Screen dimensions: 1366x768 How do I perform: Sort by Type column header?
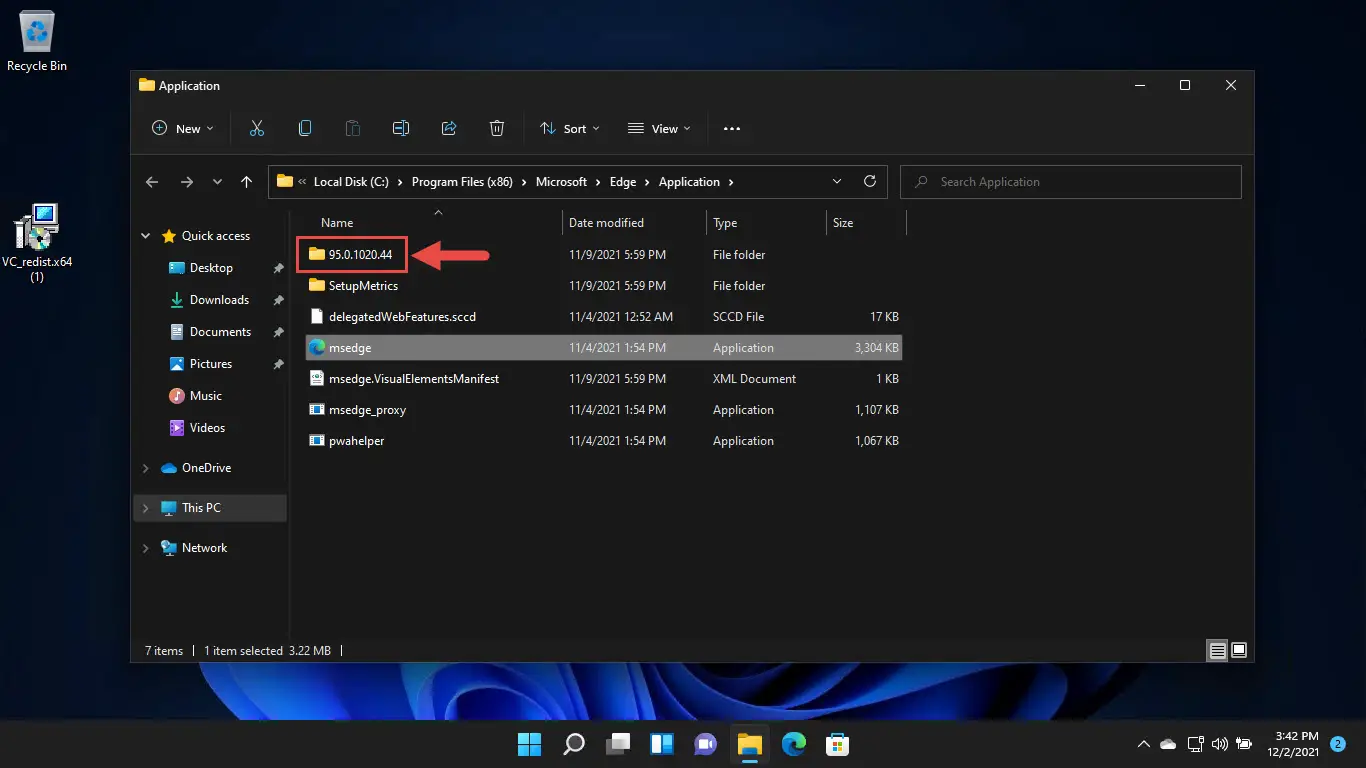(725, 223)
